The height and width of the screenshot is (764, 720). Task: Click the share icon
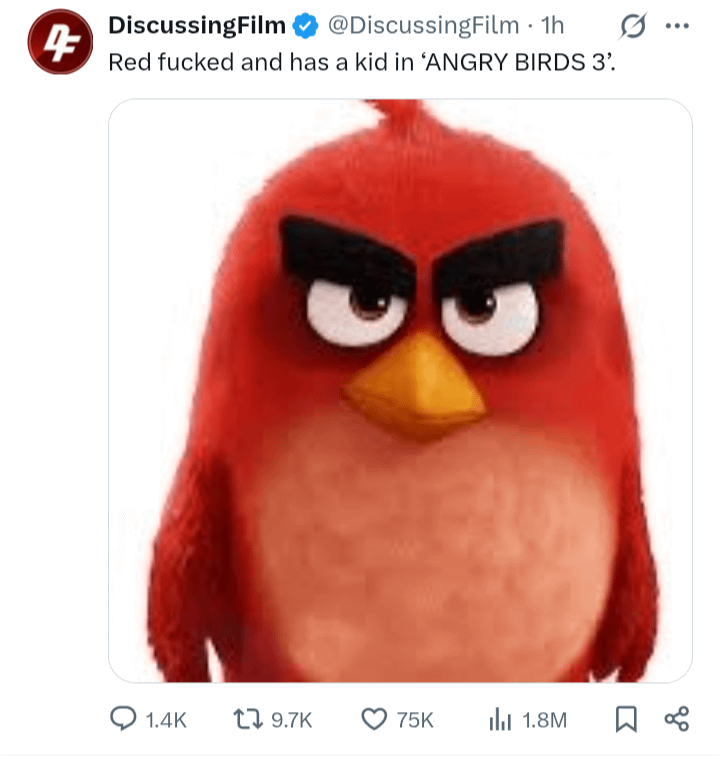677,719
